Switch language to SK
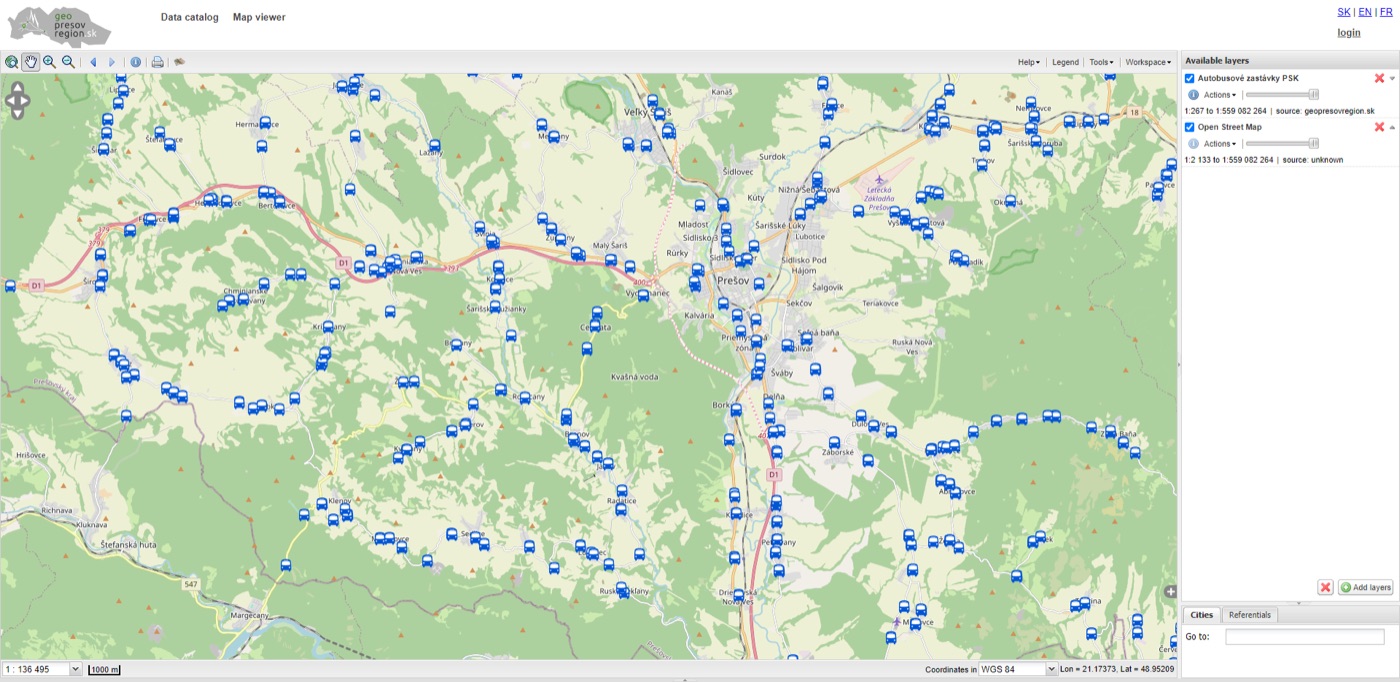Viewport: 1400px width, 682px height. (x=1343, y=12)
